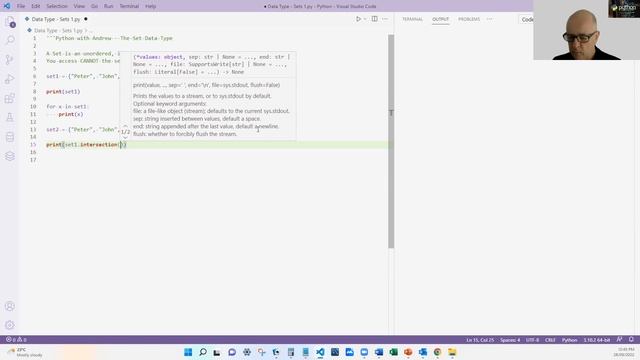Image resolution: width=640 pixels, height=360 pixels.
Task: Change line endings via CRLF
Action: 550,340
